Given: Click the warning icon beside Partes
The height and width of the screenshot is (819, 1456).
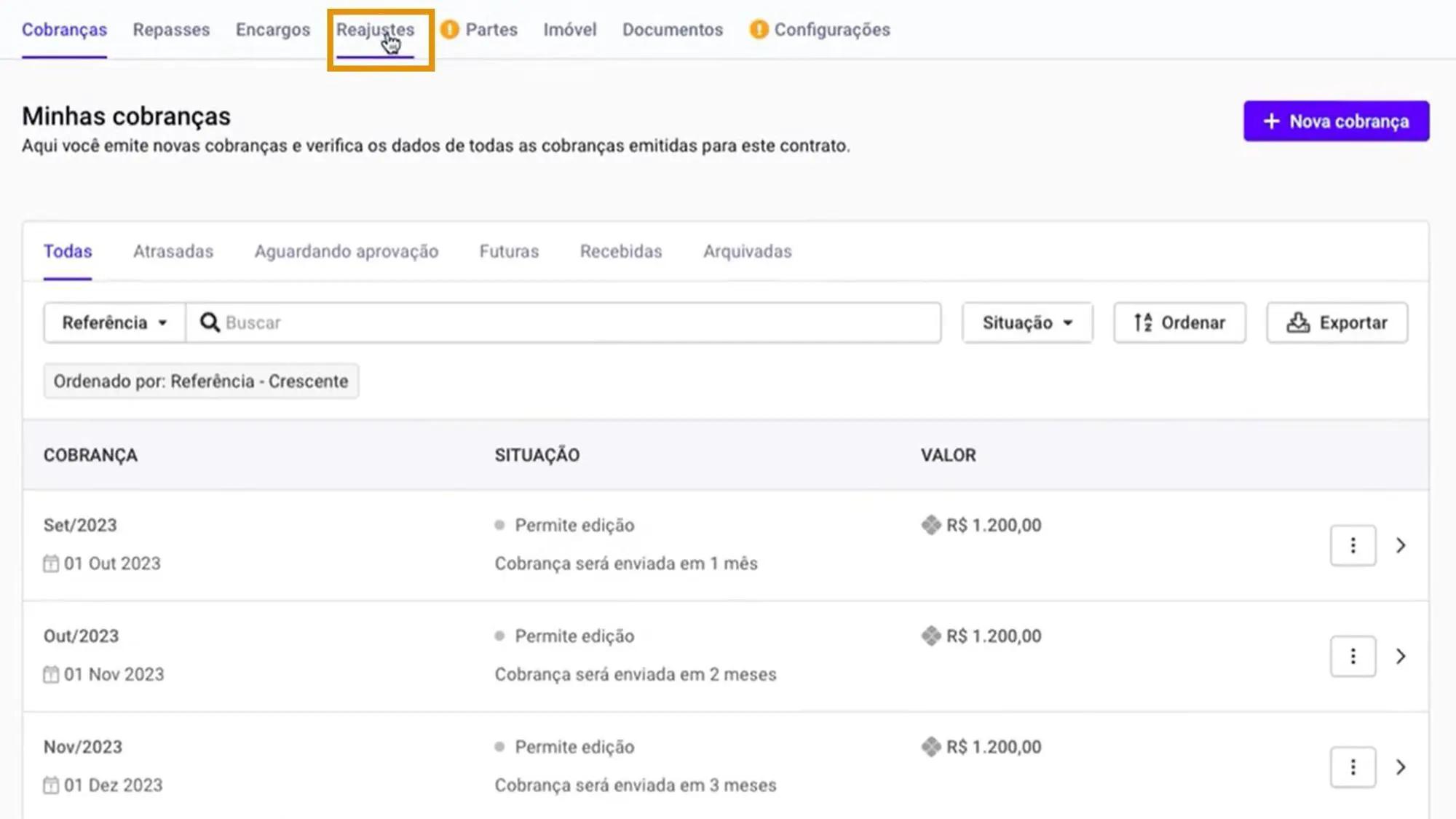Looking at the screenshot, I should (450, 29).
